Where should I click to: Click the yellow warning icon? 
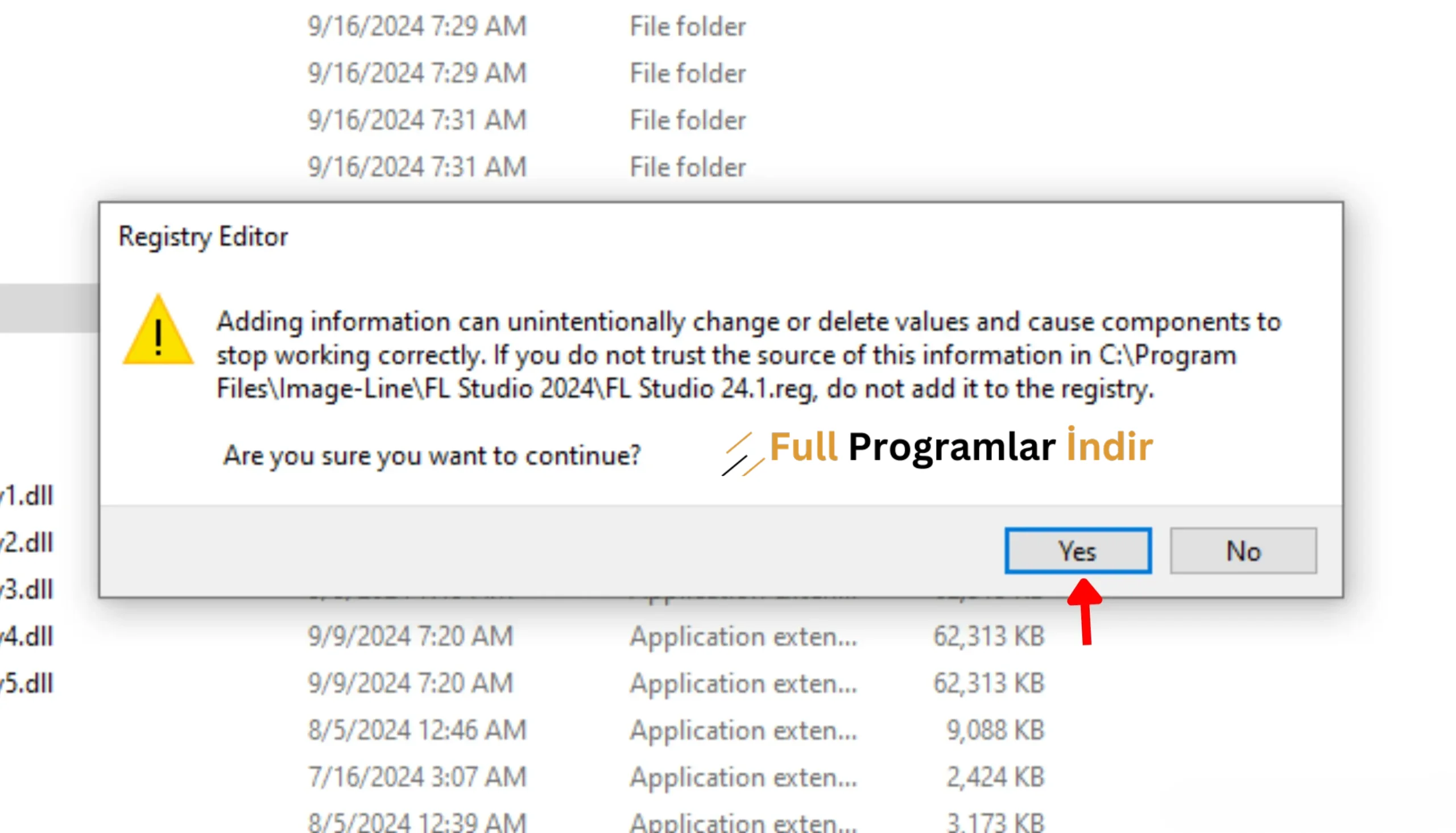[159, 330]
